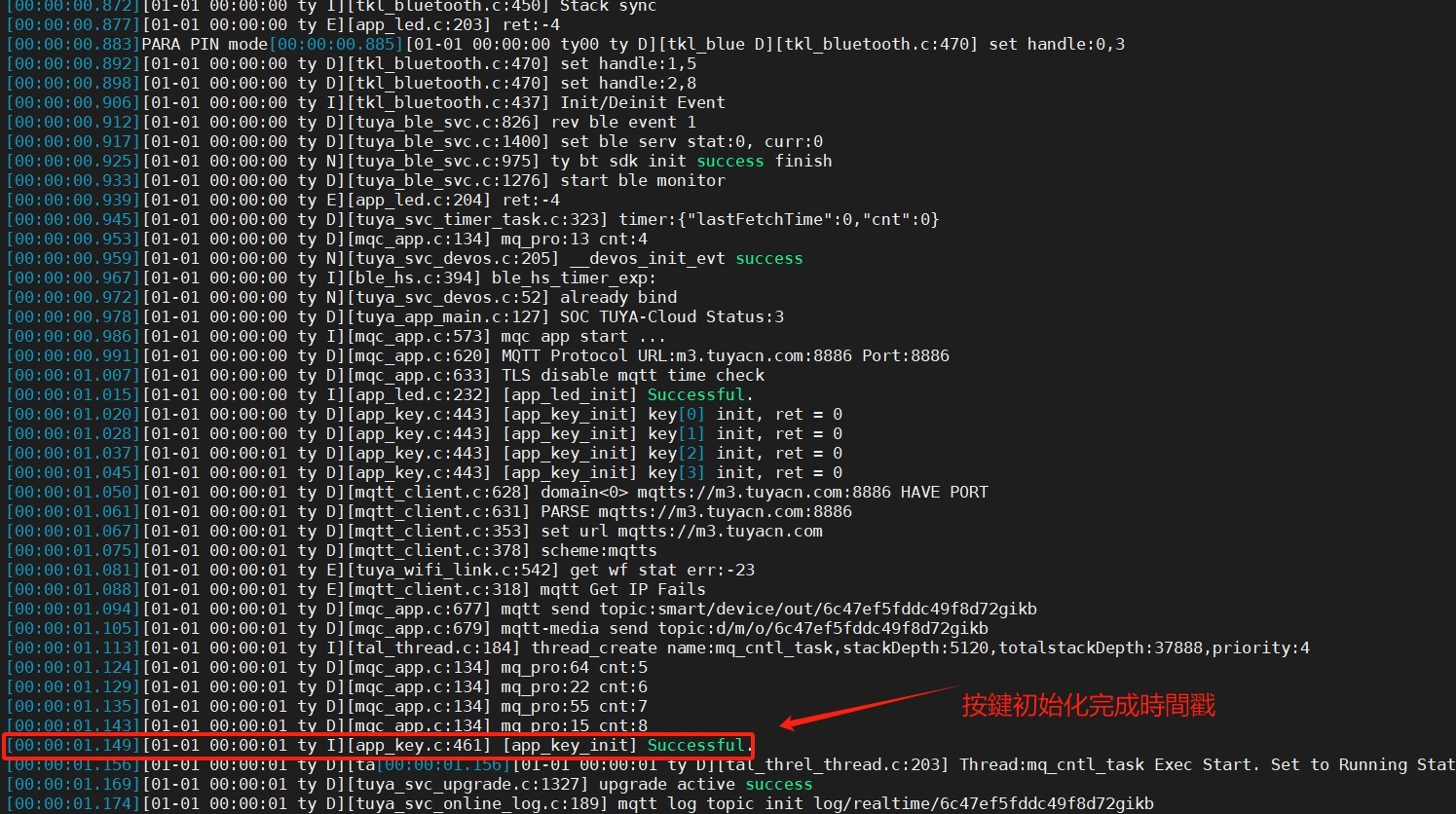Image resolution: width=1456 pixels, height=814 pixels.
Task: Click 'ty bt sdk init success finish'
Action: tap(691, 161)
